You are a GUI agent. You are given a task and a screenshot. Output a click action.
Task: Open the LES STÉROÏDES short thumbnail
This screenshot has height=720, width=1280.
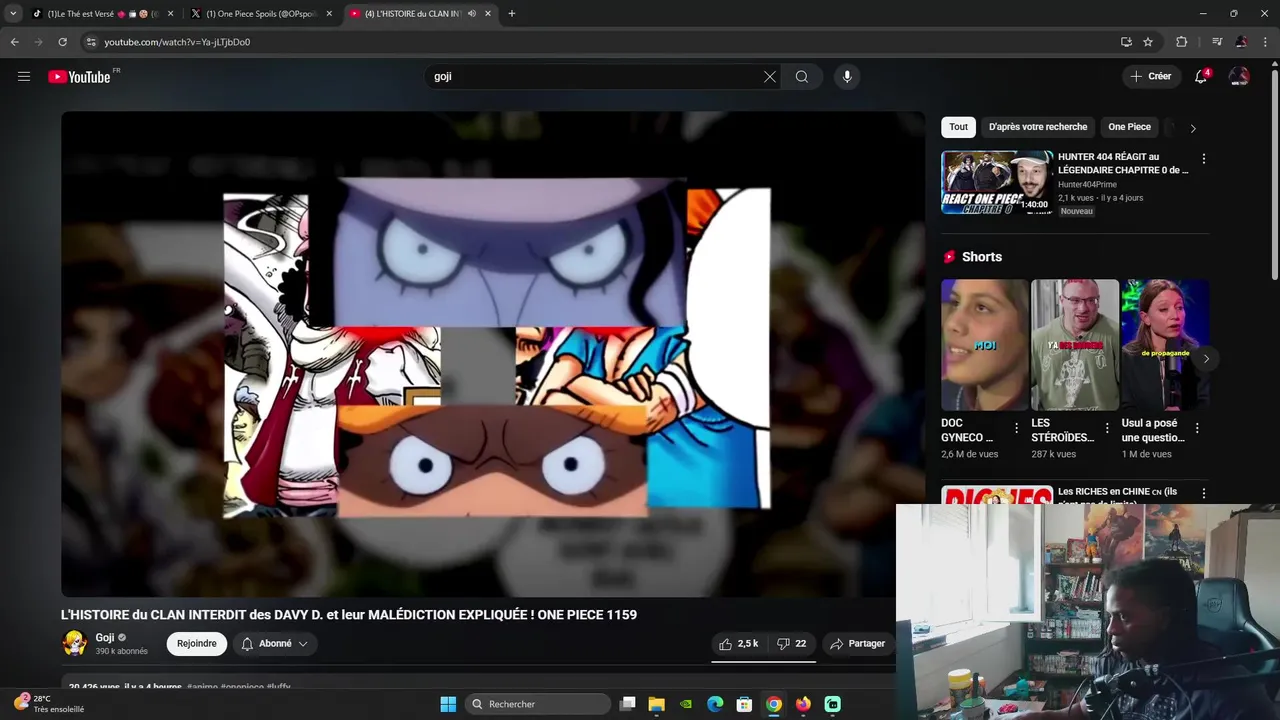(x=1075, y=345)
